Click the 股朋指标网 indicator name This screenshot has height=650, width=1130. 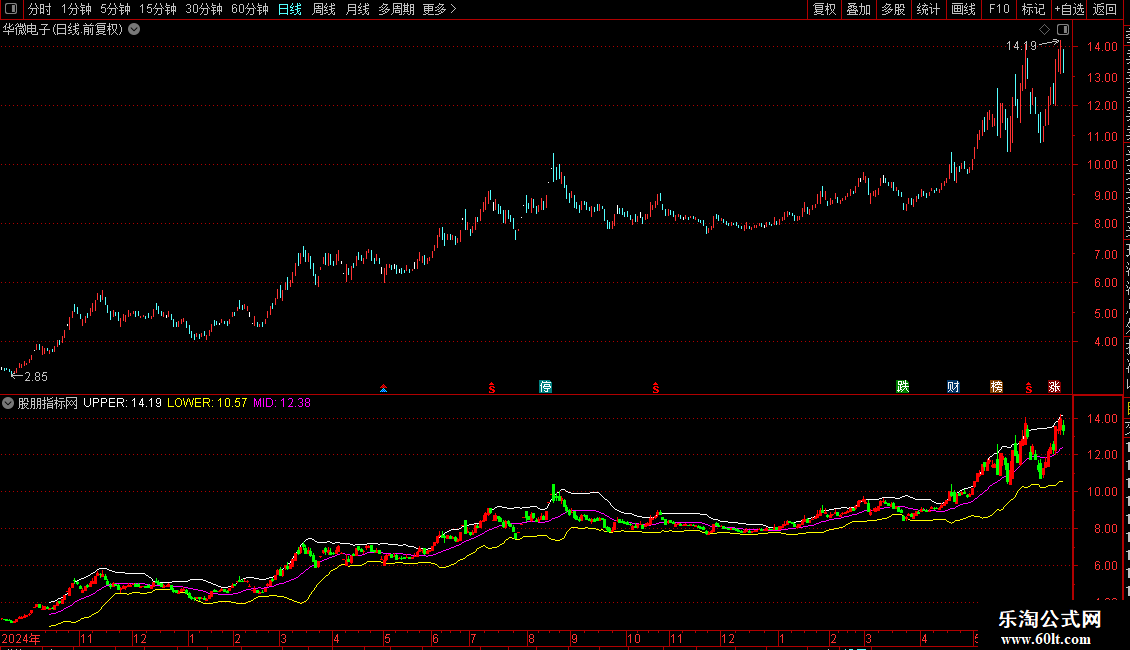[48, 404]
